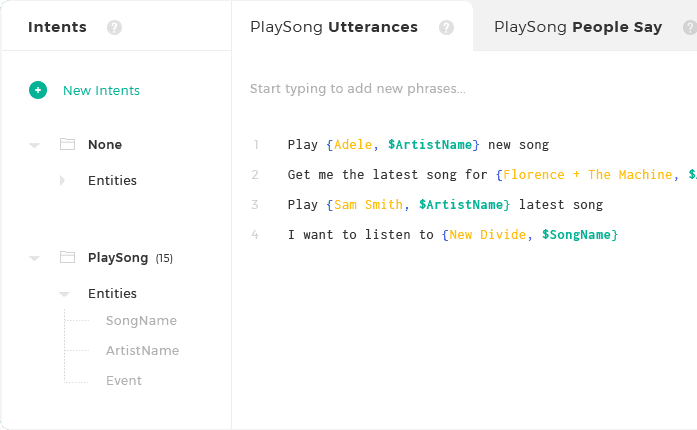
Task: Collapse the PlaySong intent arrow
Action: (x=35, y=258)
